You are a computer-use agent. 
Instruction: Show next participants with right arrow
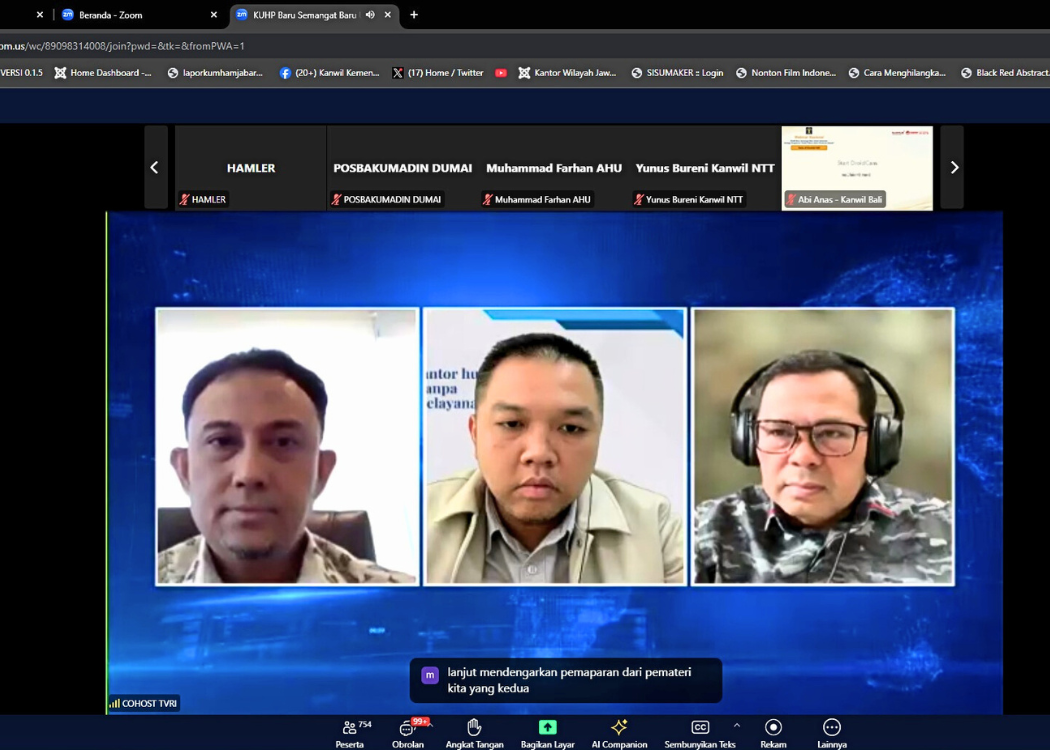(953, 167)
